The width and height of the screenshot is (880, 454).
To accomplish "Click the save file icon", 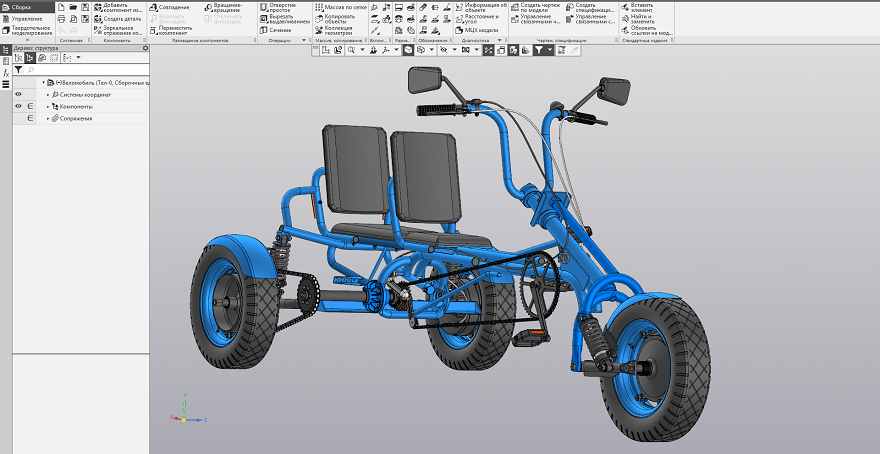I will coord(84,7).
